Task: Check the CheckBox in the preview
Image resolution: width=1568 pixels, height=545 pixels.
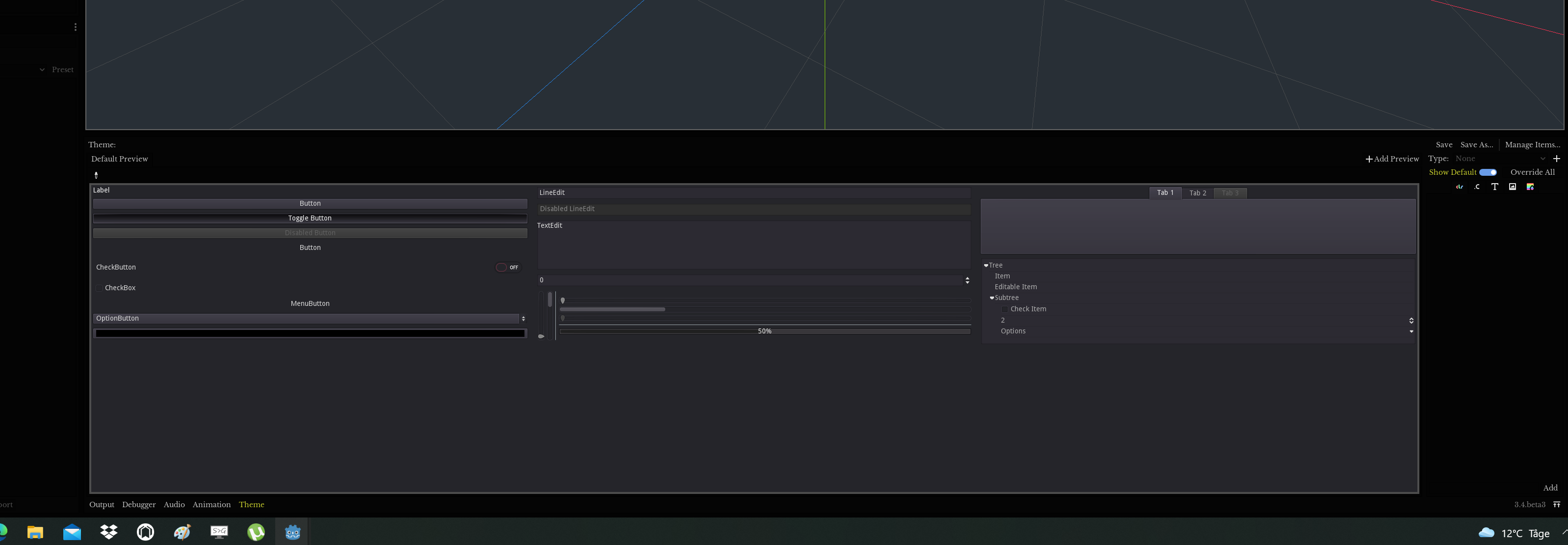Action: [99, 287]
